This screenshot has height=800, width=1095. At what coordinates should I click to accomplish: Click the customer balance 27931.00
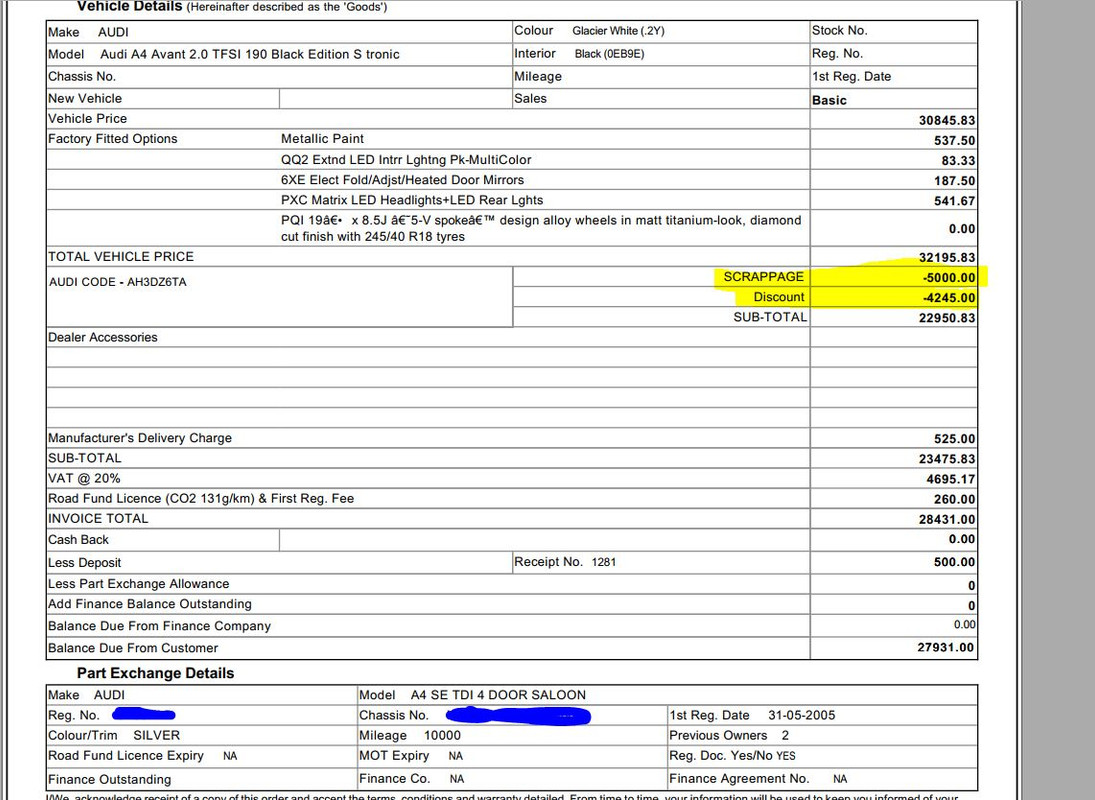(x=945, y=647)
